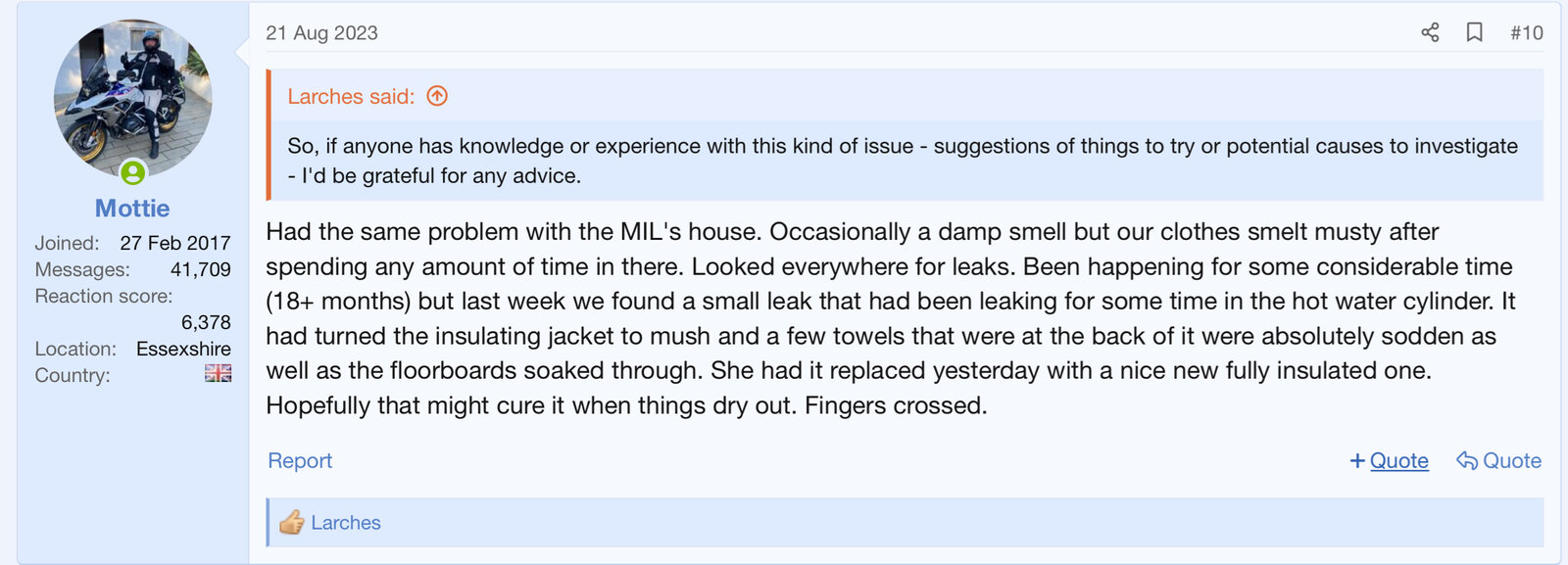Click the 6,378 reaction score value
This screenshot has width=1568, height=565.
click(x=206, y=322)
